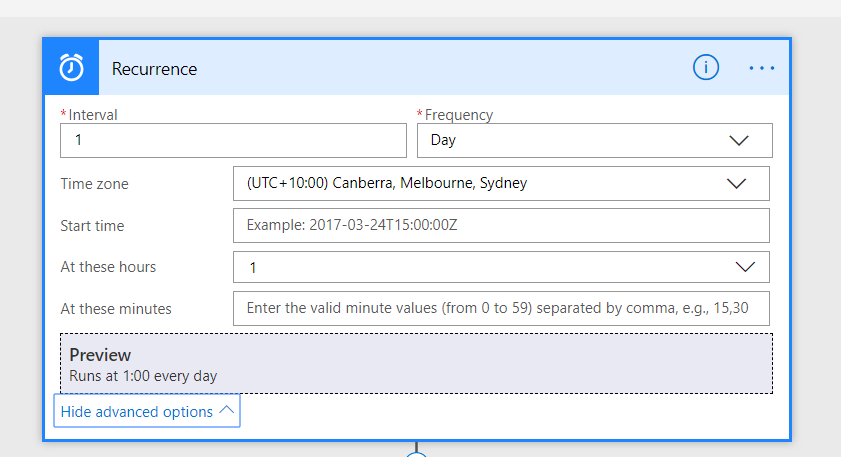This screenshot has height=457, width=841.
Task: Click the chevron arrow in At these hours
Action: [x=745, y=267]
